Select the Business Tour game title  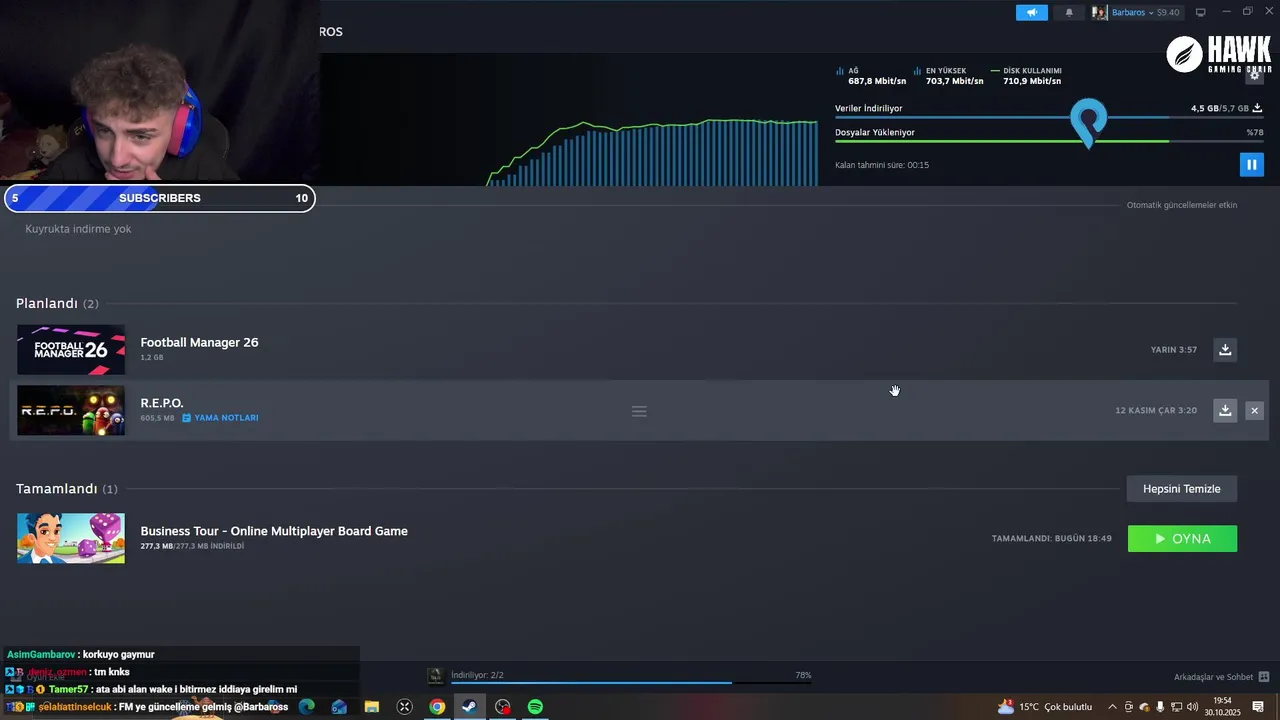pos(274,531)
